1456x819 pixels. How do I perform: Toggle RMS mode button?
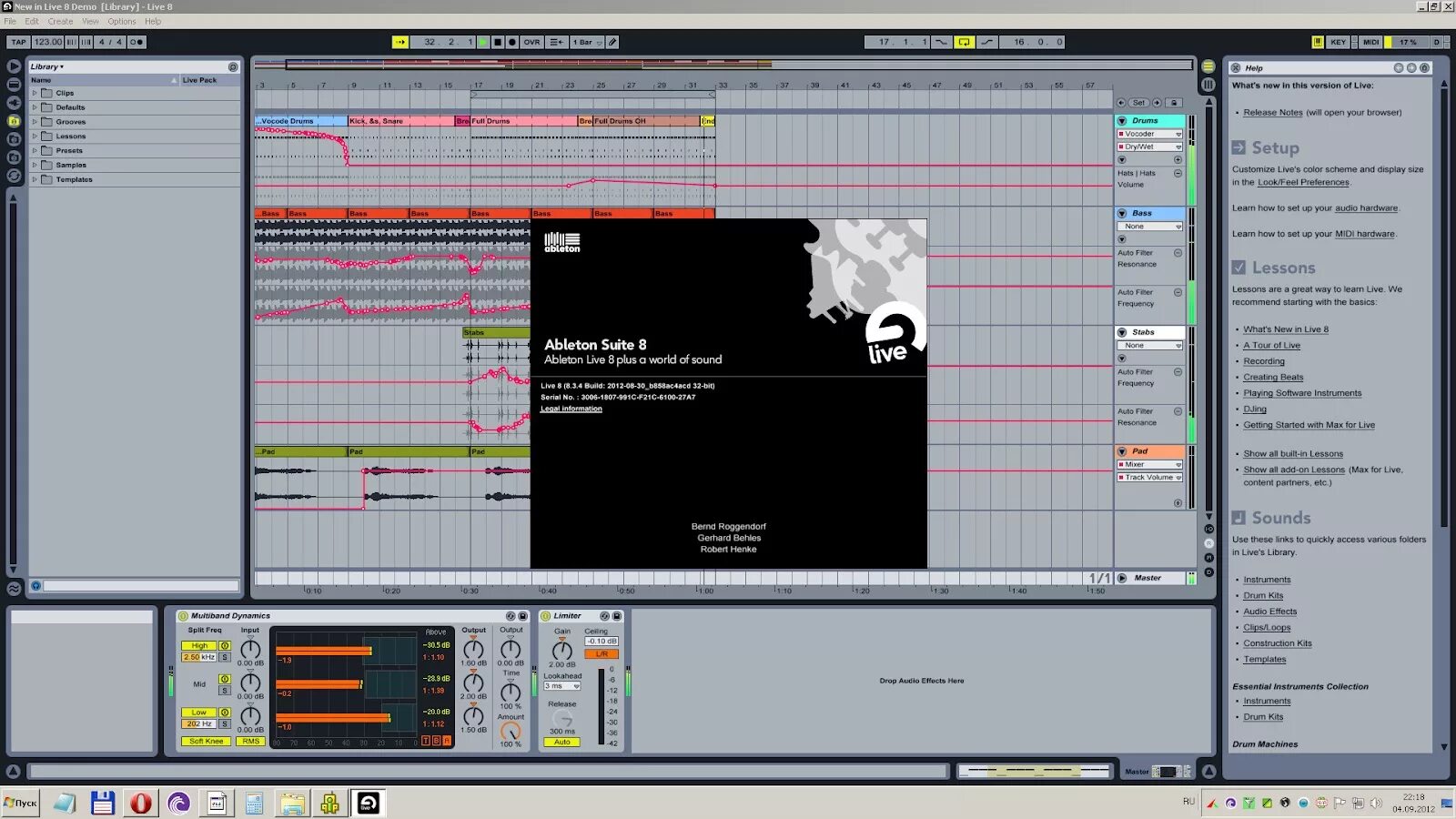(x=250, y=742)
